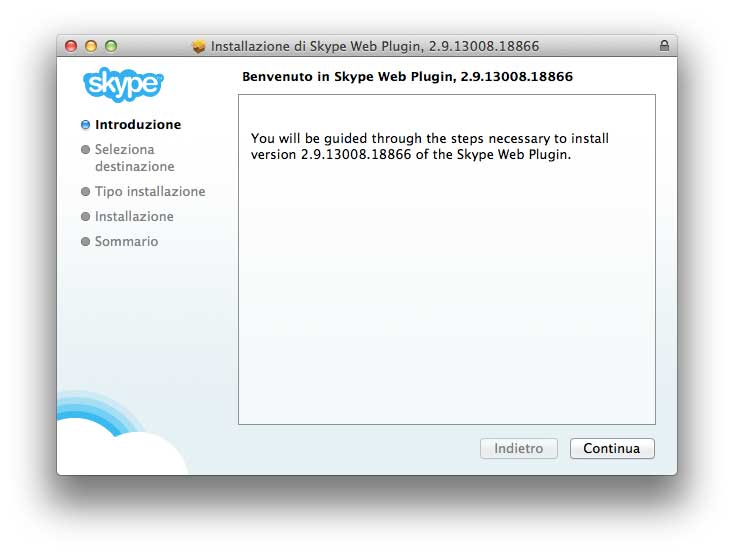The image size is (734, 554).
Task: Select the Tipo installazione step
Action: [x=150, y=192]
